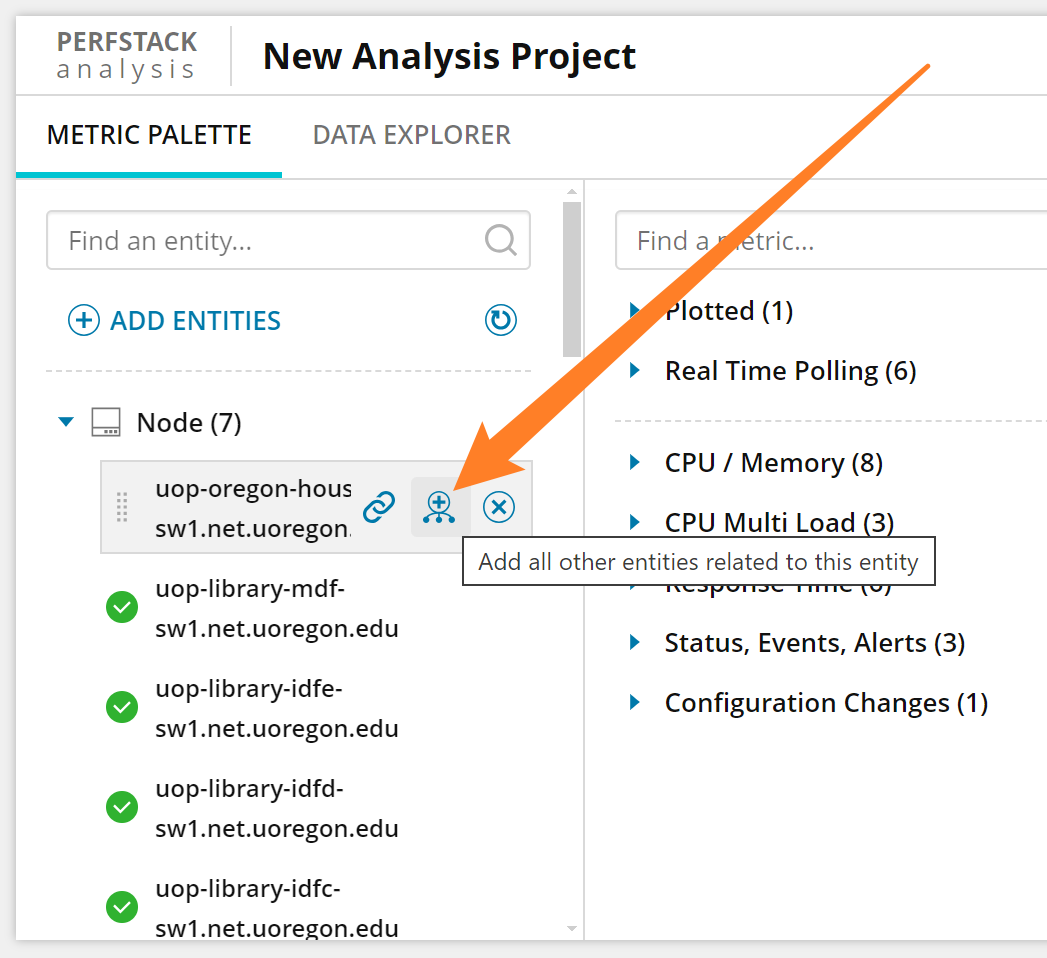Select the Metric Palette tab
Screen dimensions: 1047x958
point(149,135)
